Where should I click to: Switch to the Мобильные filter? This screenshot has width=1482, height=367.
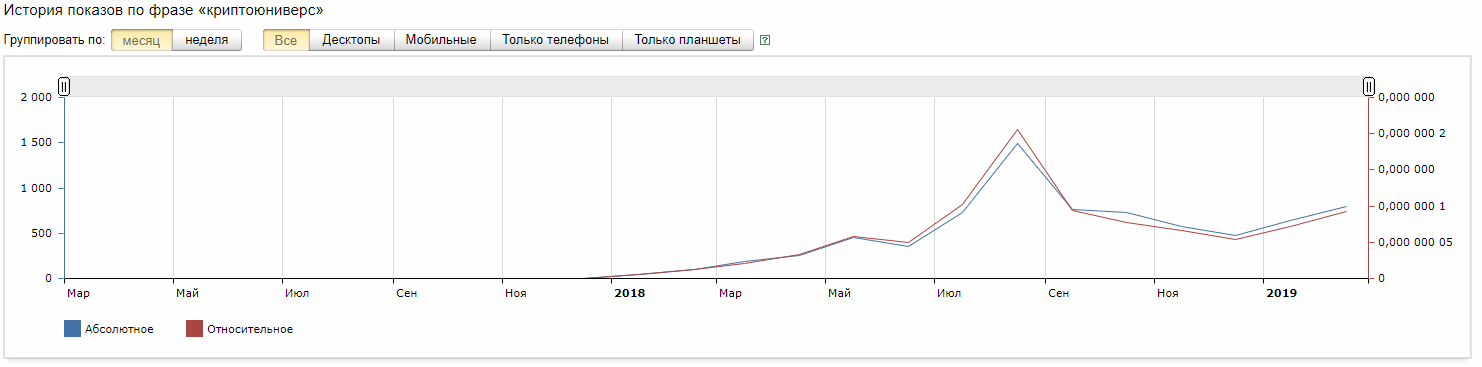pos(441,40)
